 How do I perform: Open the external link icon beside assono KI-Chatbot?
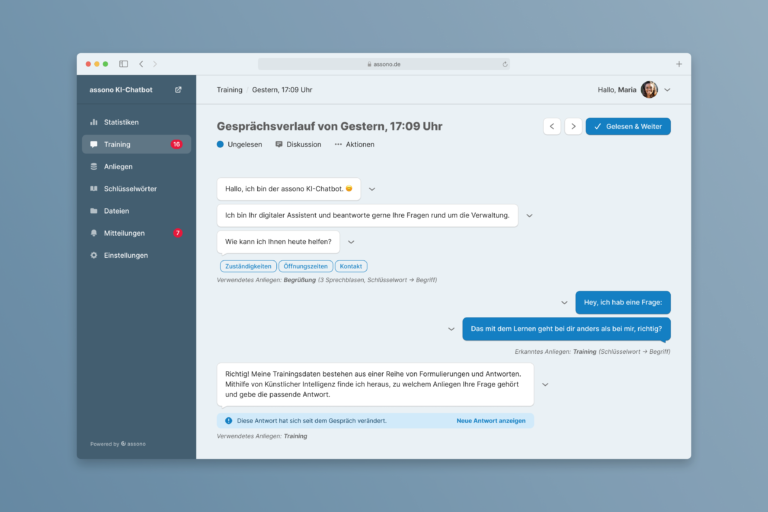[178, 90]
